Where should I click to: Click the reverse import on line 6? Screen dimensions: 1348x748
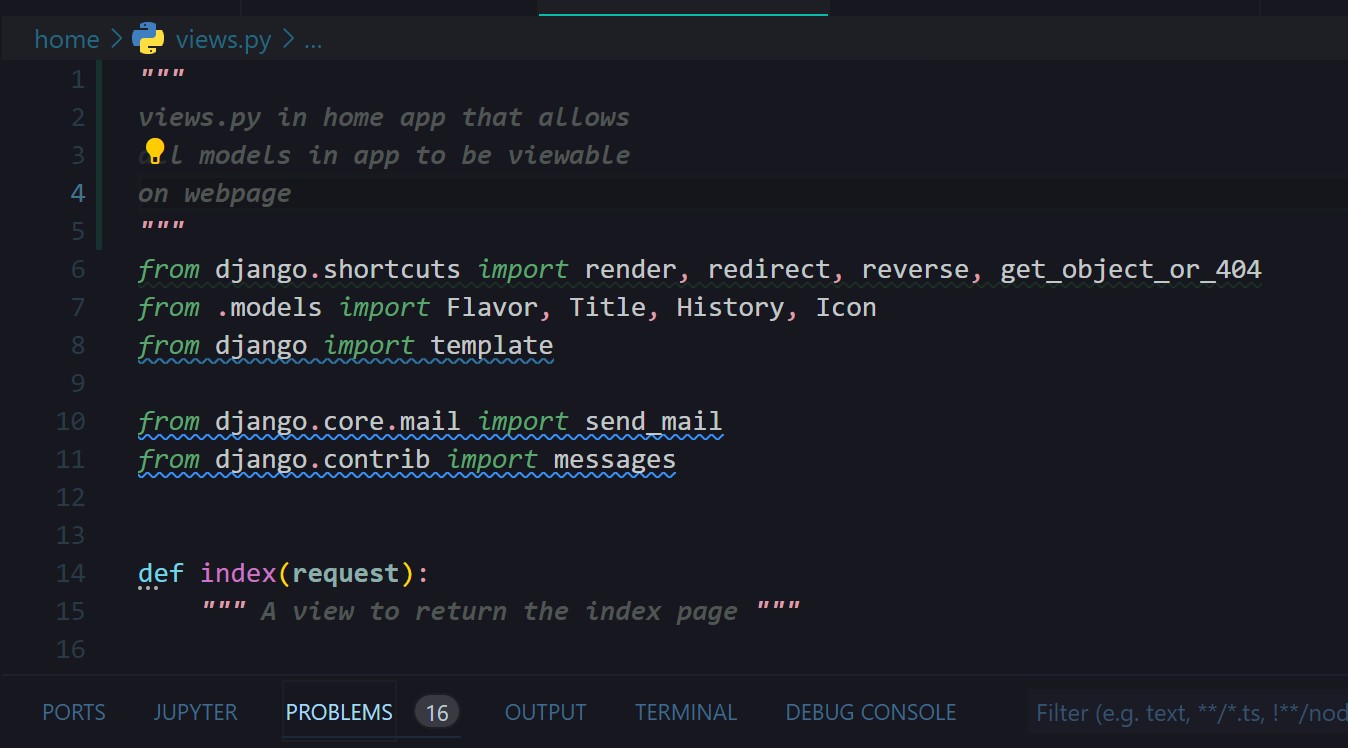[914, 269]
